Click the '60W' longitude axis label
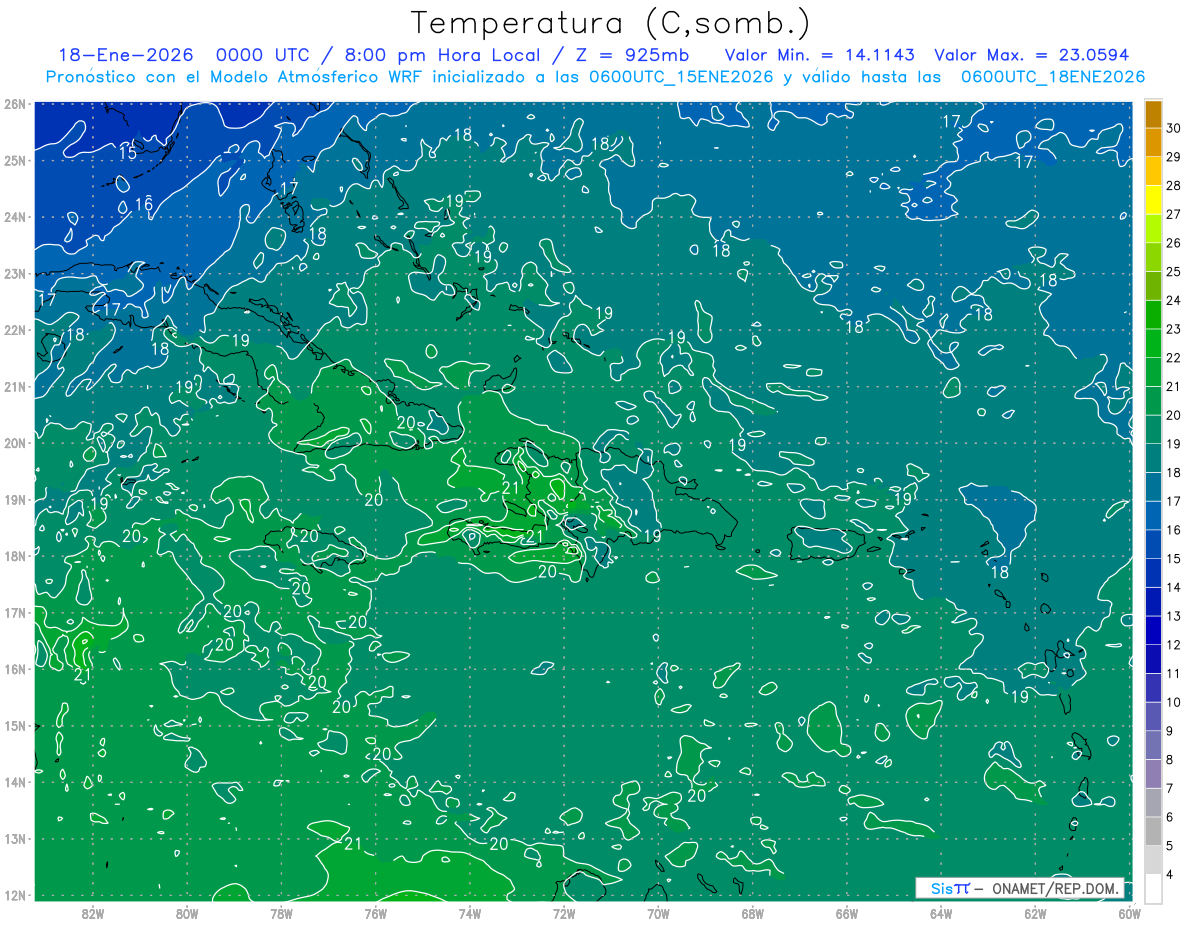This screenshot has width=1200, height=927. (x=1130, y=913)
